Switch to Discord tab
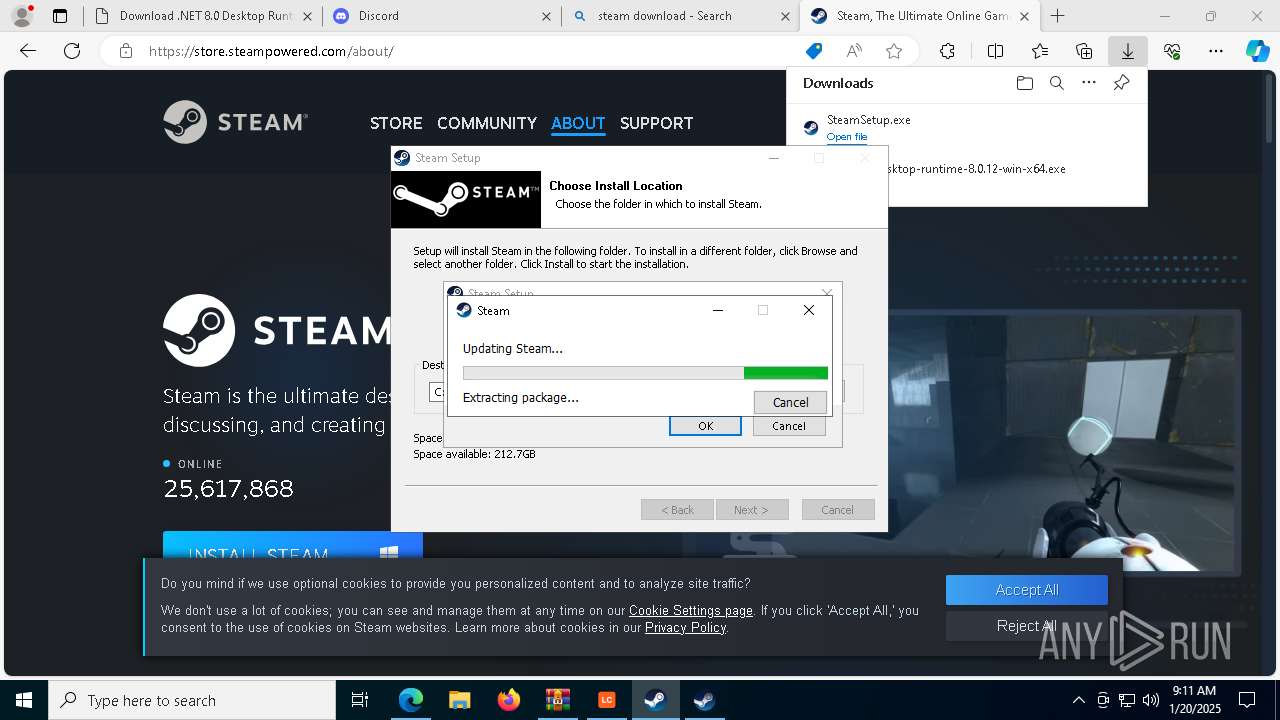The width and height of the screenshot is (1280, 720). point(440,16)
